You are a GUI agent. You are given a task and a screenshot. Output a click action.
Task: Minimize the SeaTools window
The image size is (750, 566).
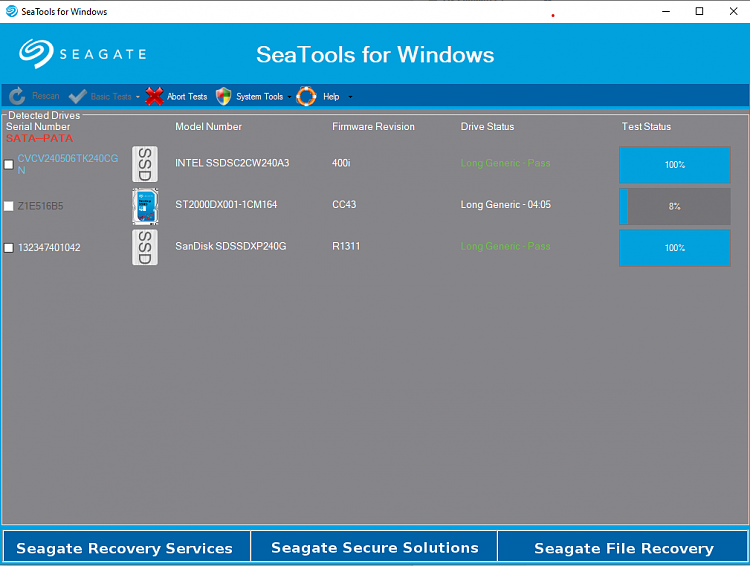coord(665,11)
